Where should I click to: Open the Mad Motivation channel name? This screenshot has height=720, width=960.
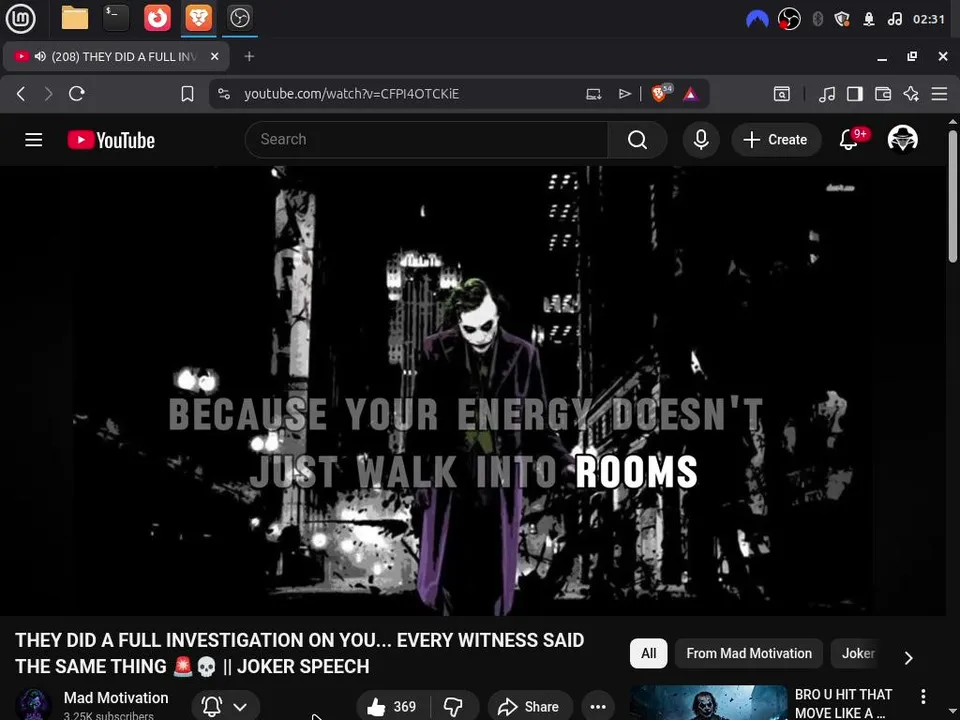(116, 698)
